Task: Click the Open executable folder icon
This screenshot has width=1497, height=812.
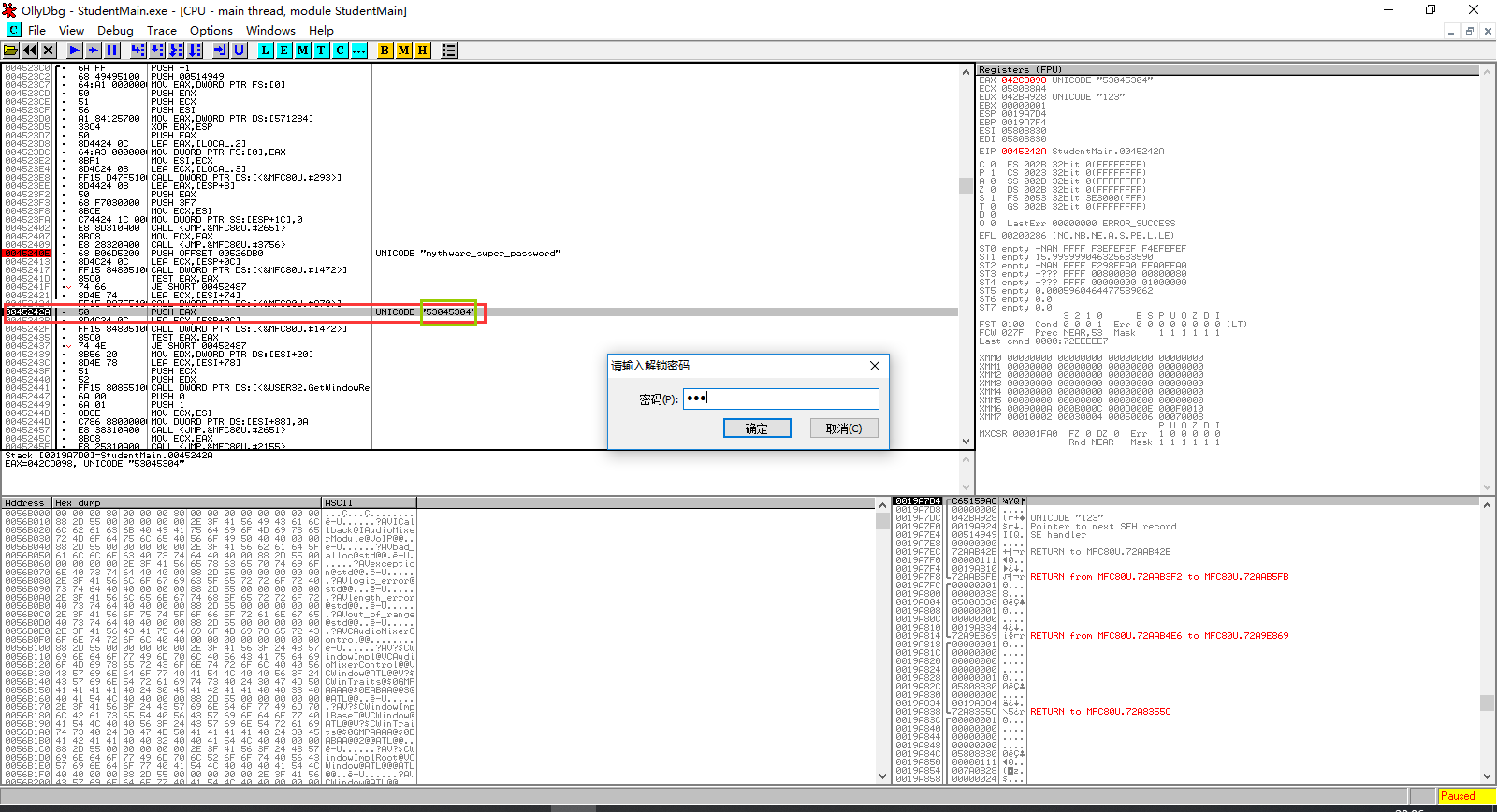Action: 11,51
